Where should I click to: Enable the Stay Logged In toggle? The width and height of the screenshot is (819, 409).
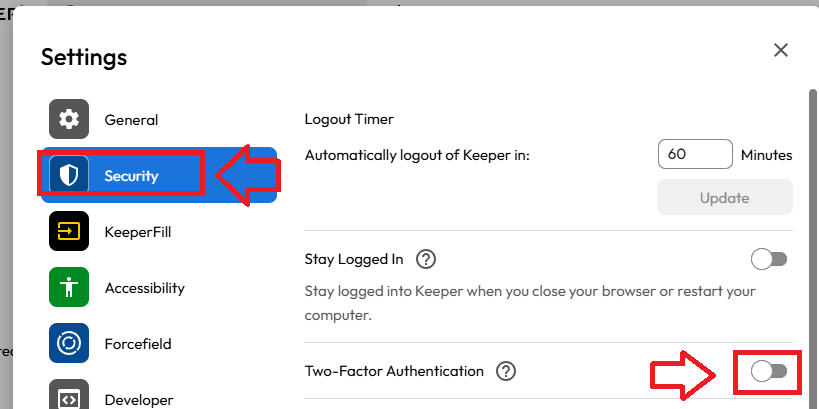(x=769, y=260)
